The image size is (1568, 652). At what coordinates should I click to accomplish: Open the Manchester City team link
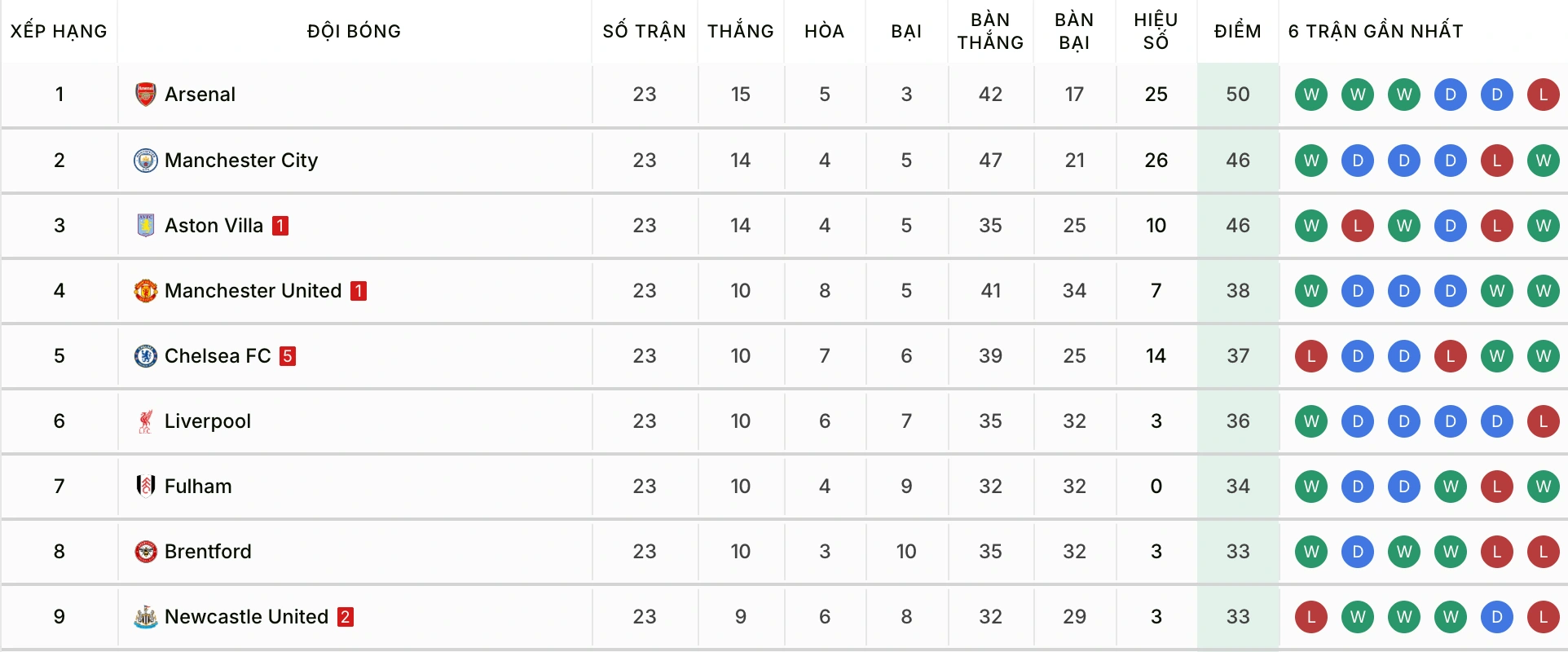point(241,160)
